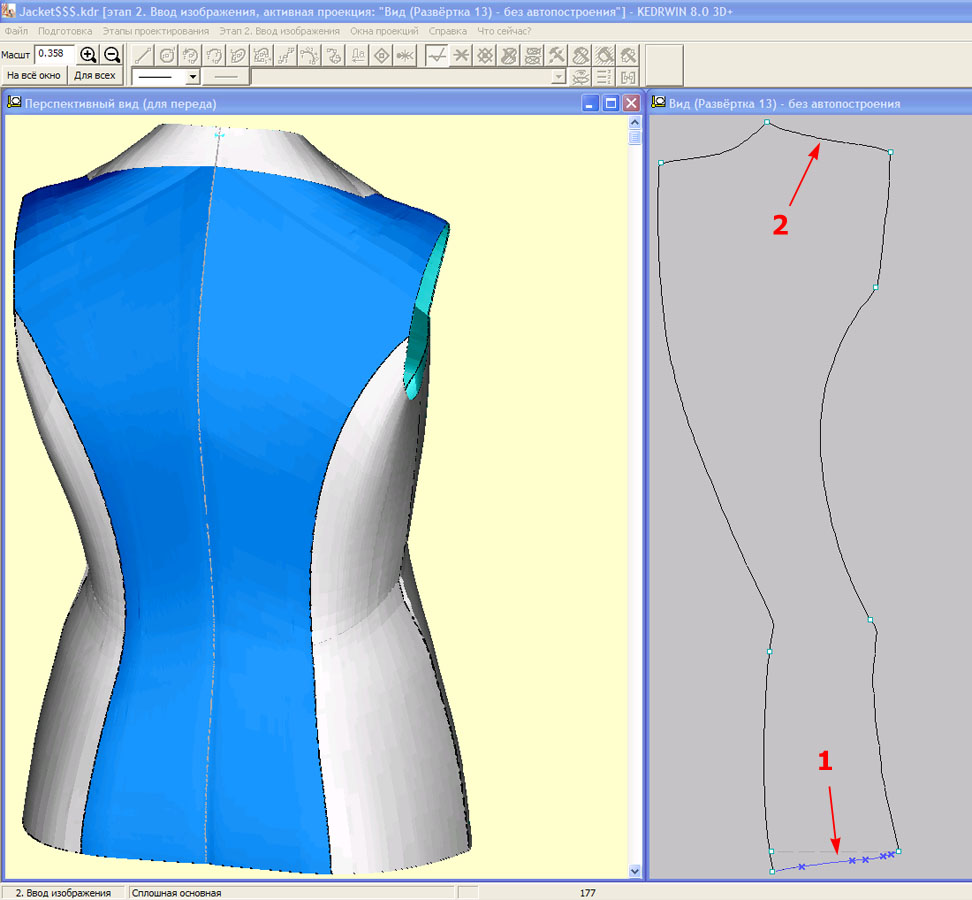Open the line style dropdown
The width and height of the screenshot is (972, 900).
[192, 76]
